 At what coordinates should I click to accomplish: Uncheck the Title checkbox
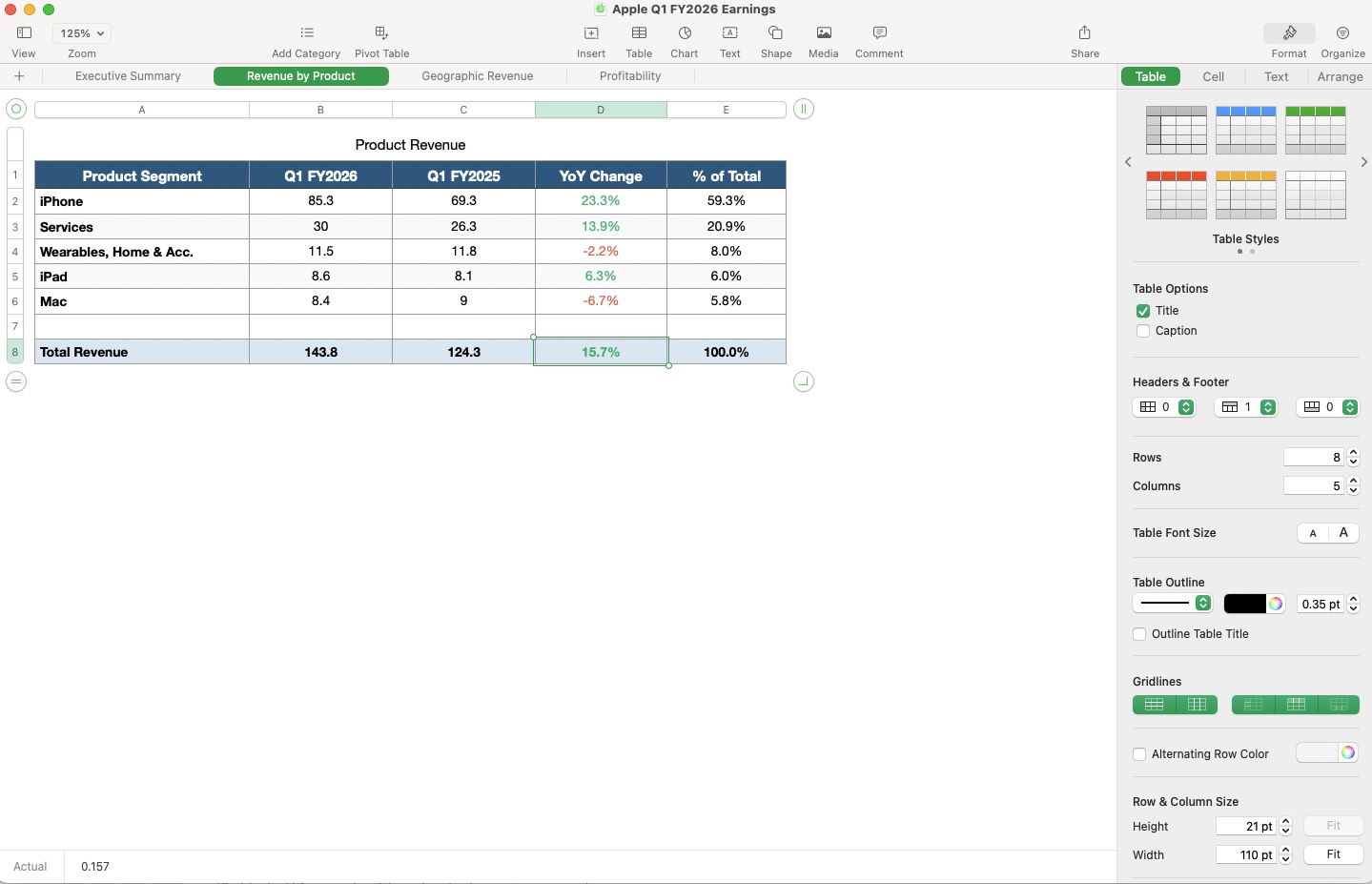[x=1142, y=311]
